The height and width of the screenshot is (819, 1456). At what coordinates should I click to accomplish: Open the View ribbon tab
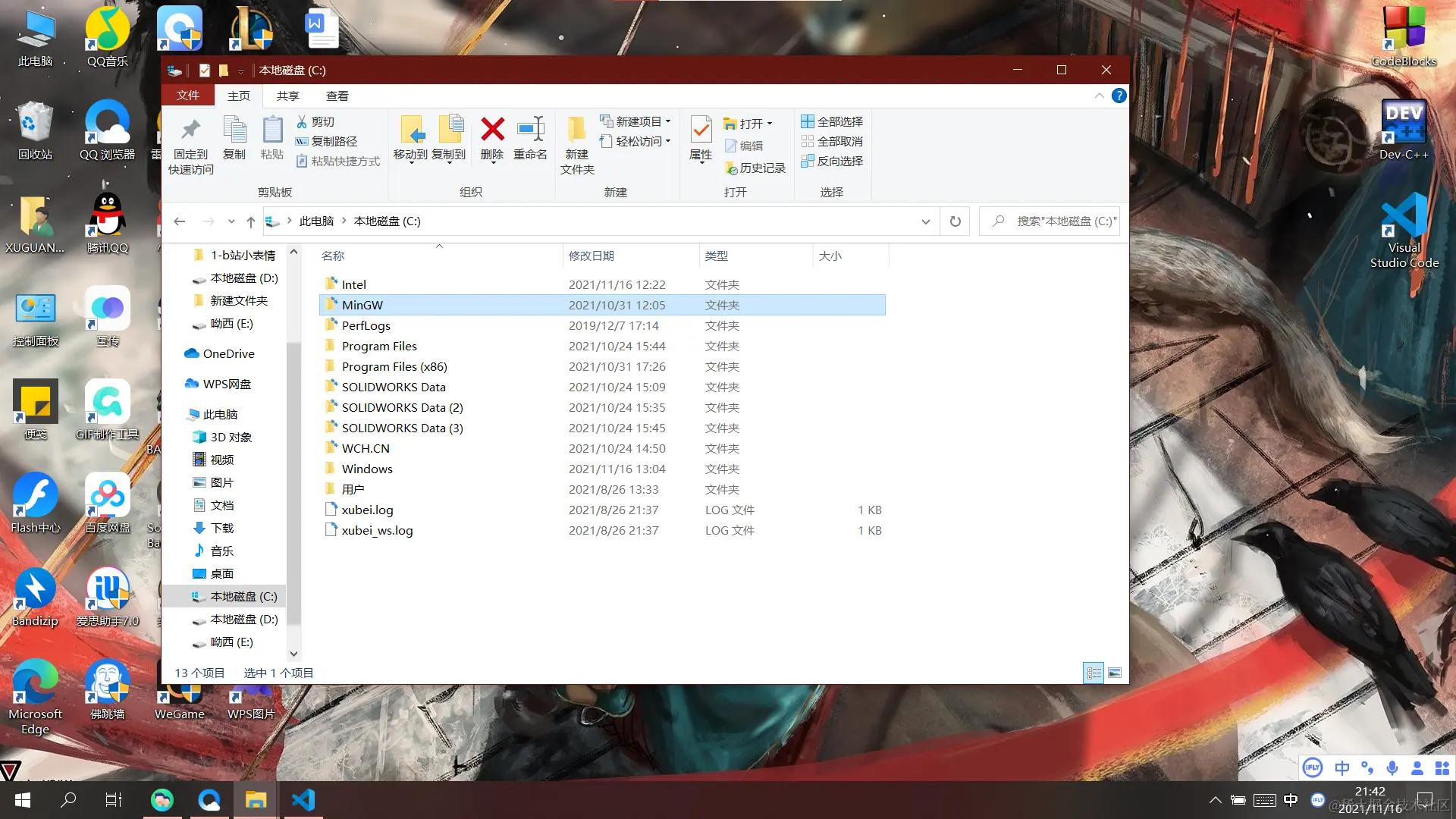point(337,96)
